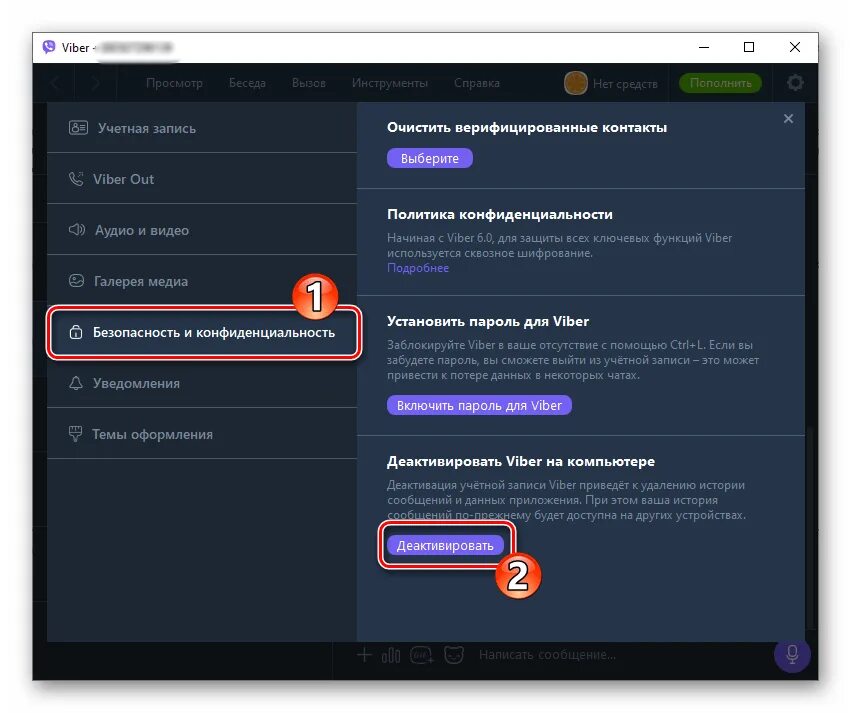Viewport: 851px width, 713px height.
Task: Click the Деактивировать button
Action: pos(445,545)
